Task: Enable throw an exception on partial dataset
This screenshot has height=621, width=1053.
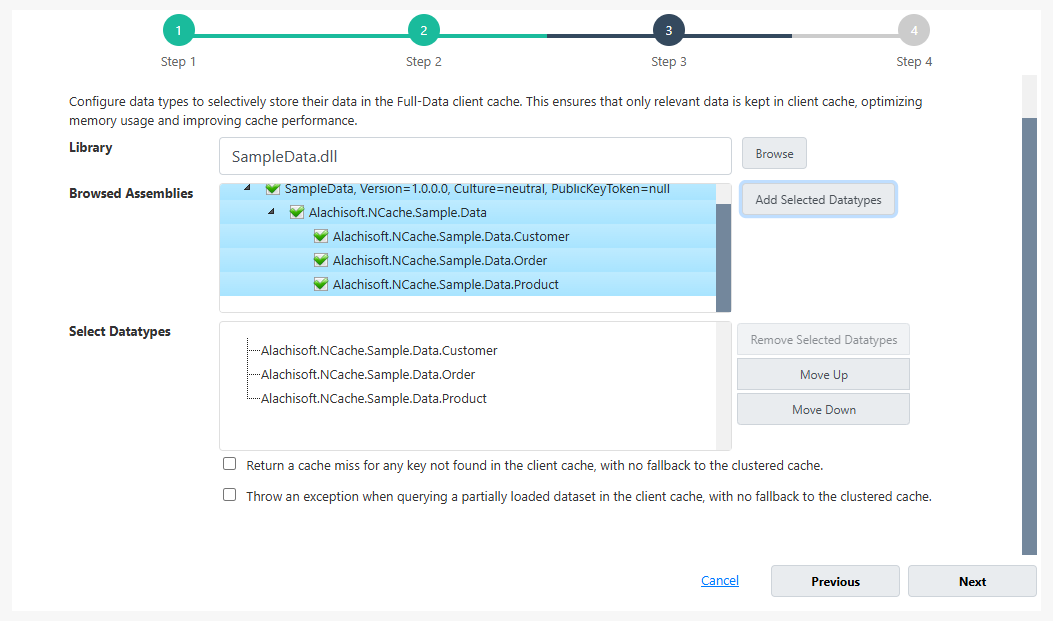Action: [230, 495]
